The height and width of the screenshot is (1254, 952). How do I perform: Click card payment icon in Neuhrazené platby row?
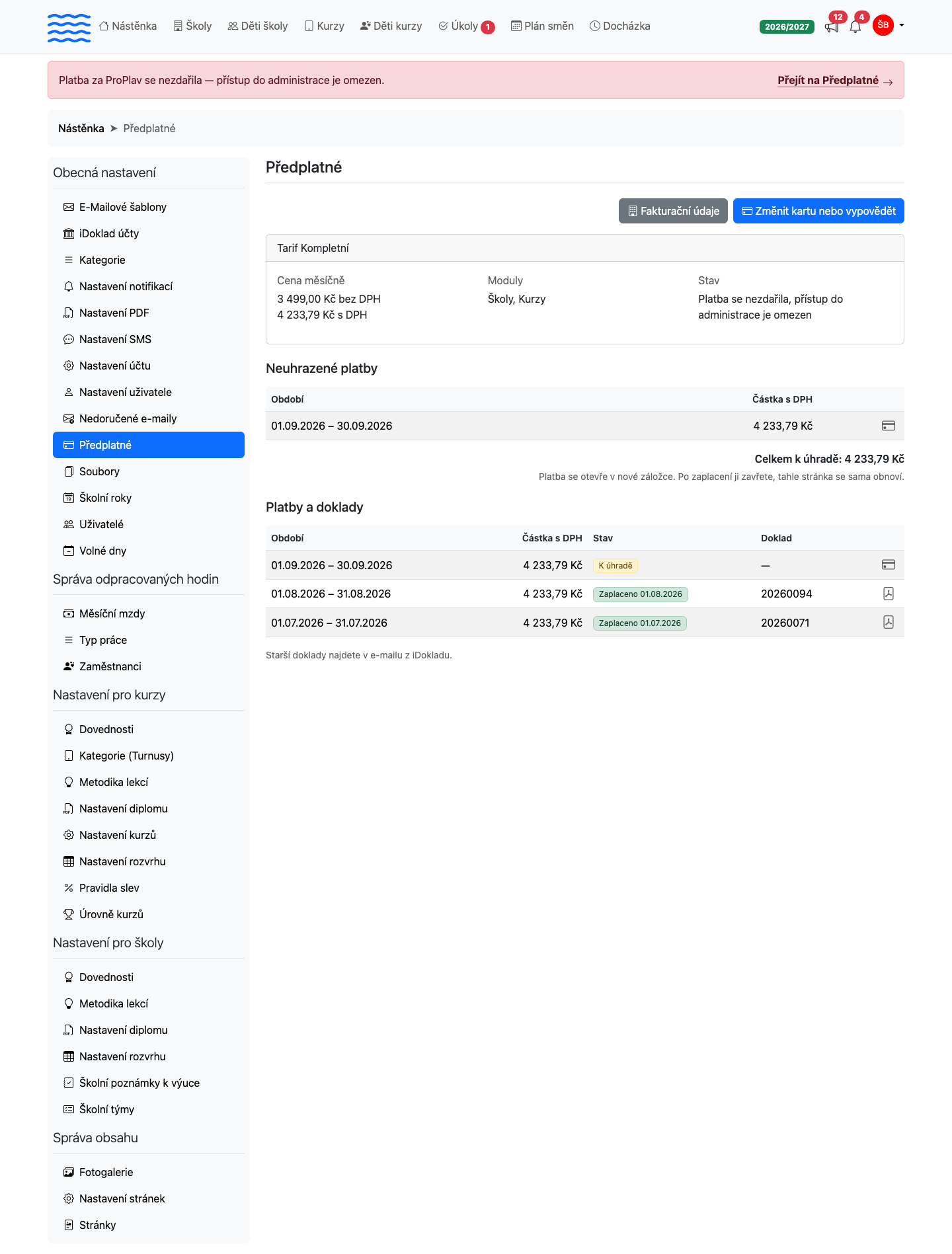889,426
